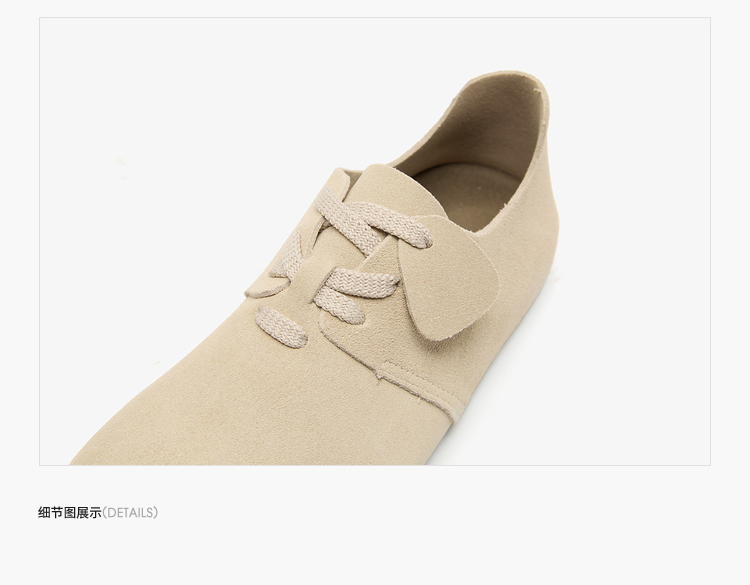Click the heel back of the shoe
This screenshot has width=750, height=585.
(x=540, y=158)
